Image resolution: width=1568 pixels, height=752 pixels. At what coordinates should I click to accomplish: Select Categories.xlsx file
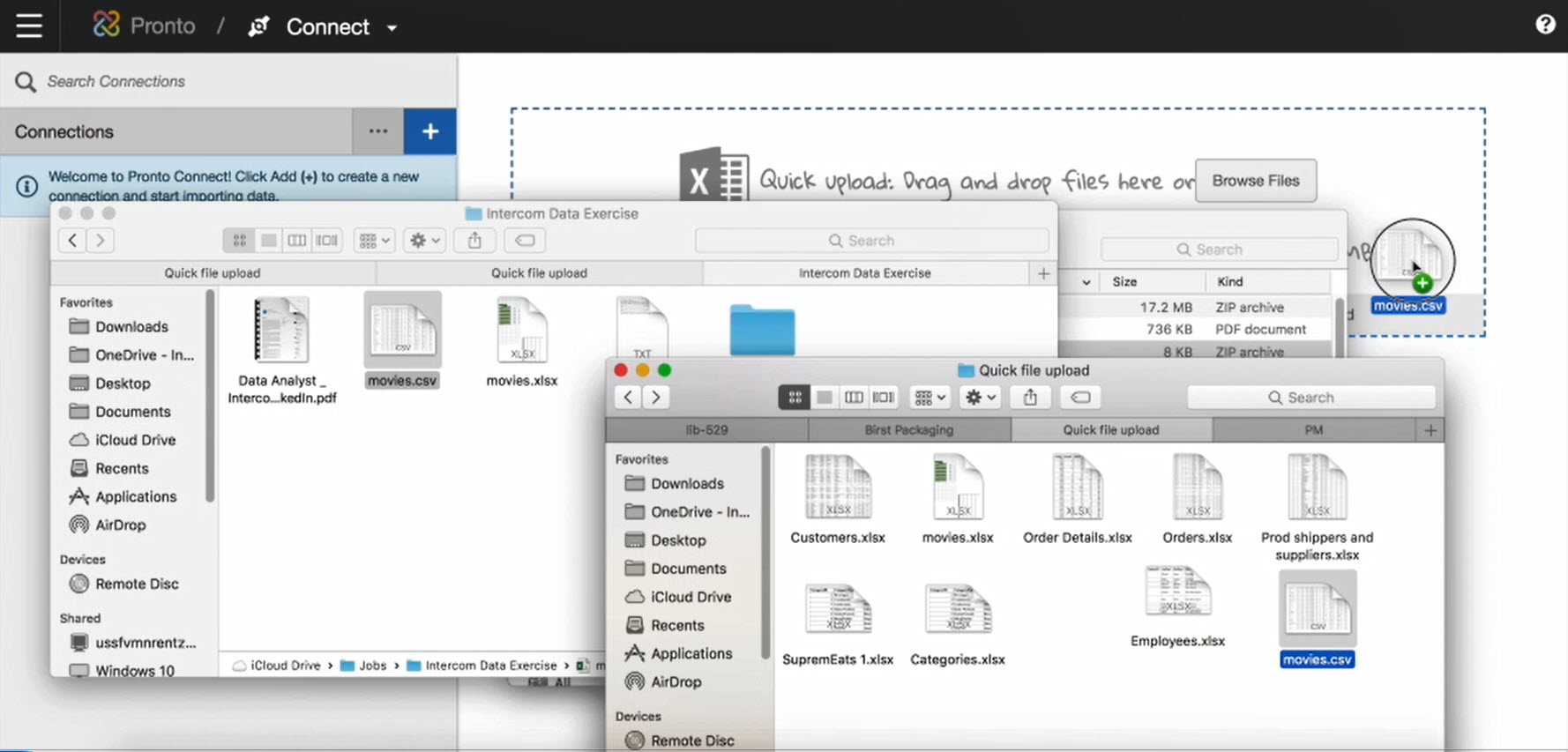958,624
